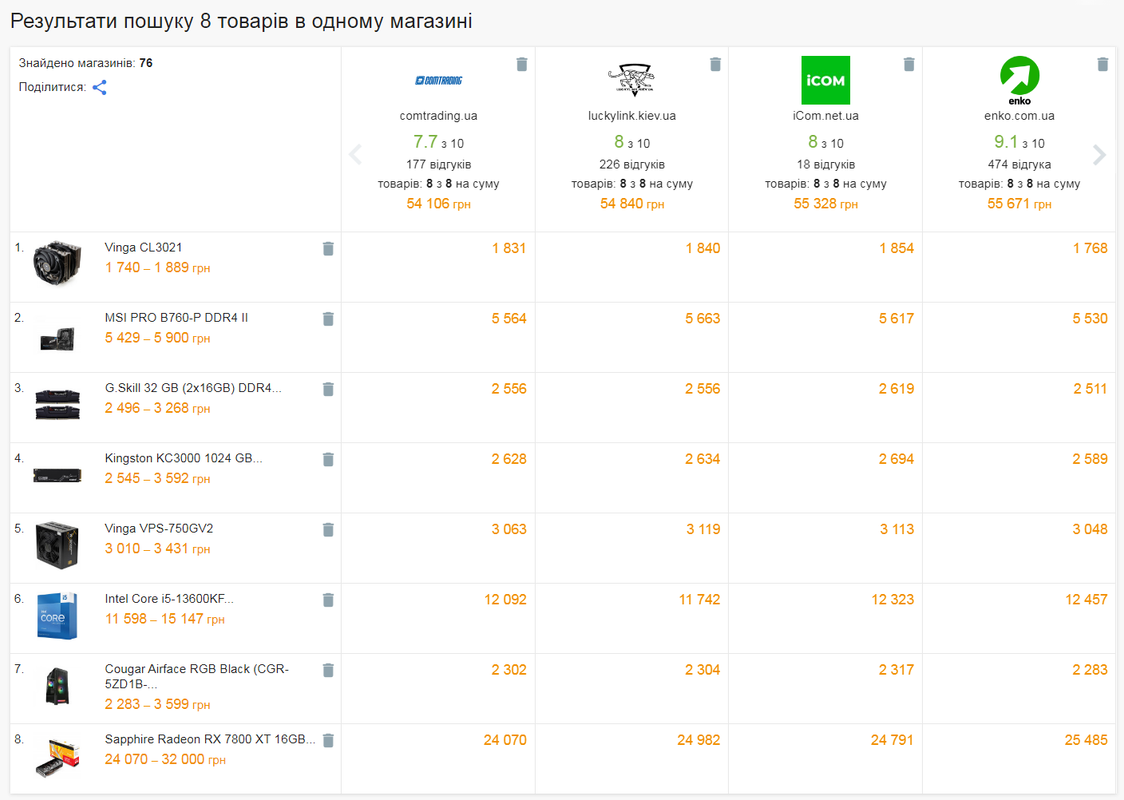
Task: Open the luckylink.kiev.ua store logo
Action: (x=632, y=80)
